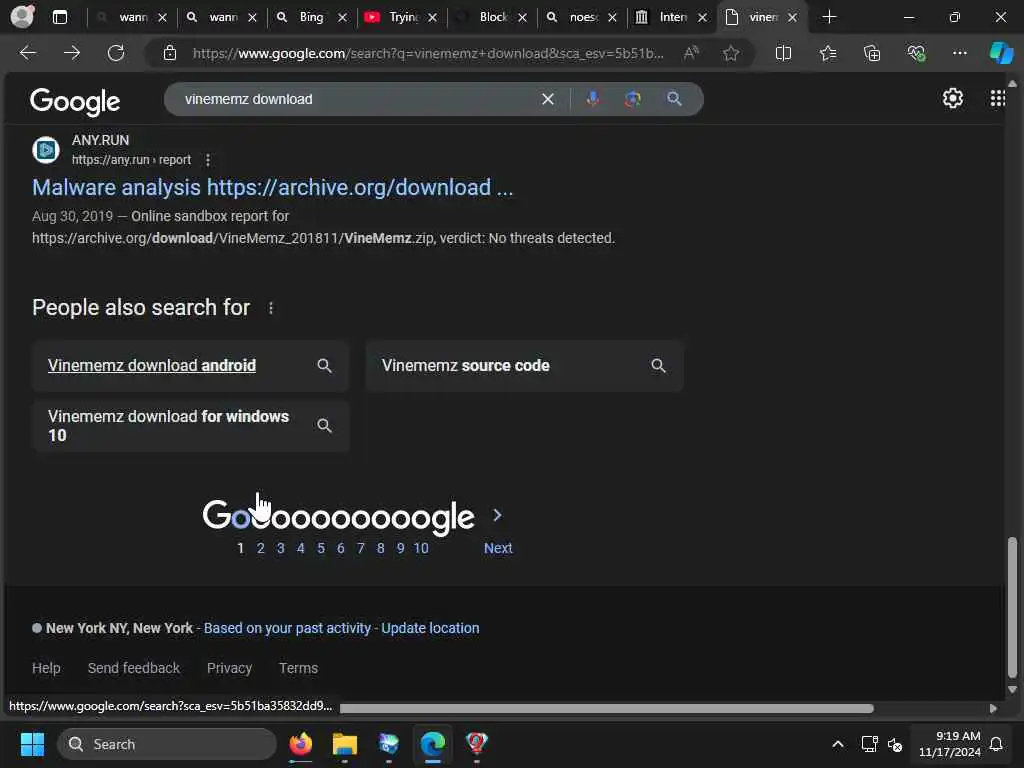Close the Bing tab
The image size is (1024, 768).
coord(342,18)
